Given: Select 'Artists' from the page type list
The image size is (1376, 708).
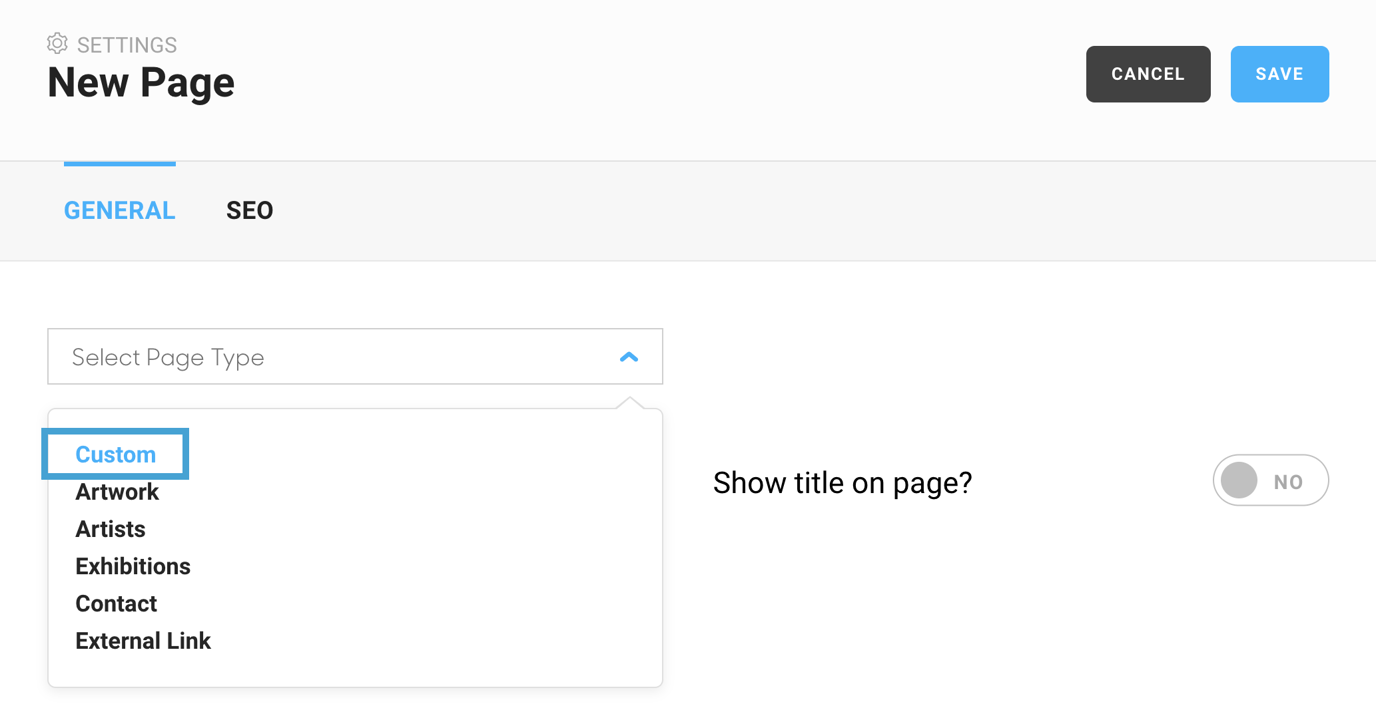Looking at the screenshot, I should pyautogui.click(x=110, y=529).
